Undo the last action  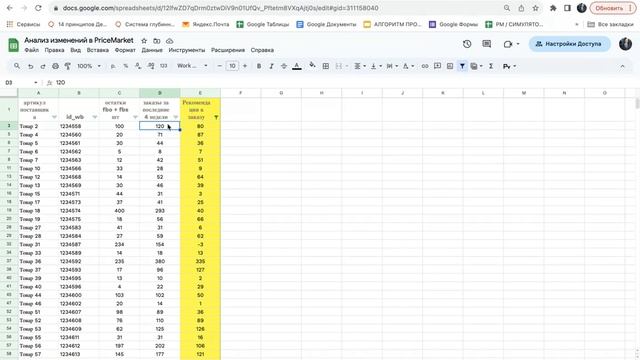(x=30, y=66)
